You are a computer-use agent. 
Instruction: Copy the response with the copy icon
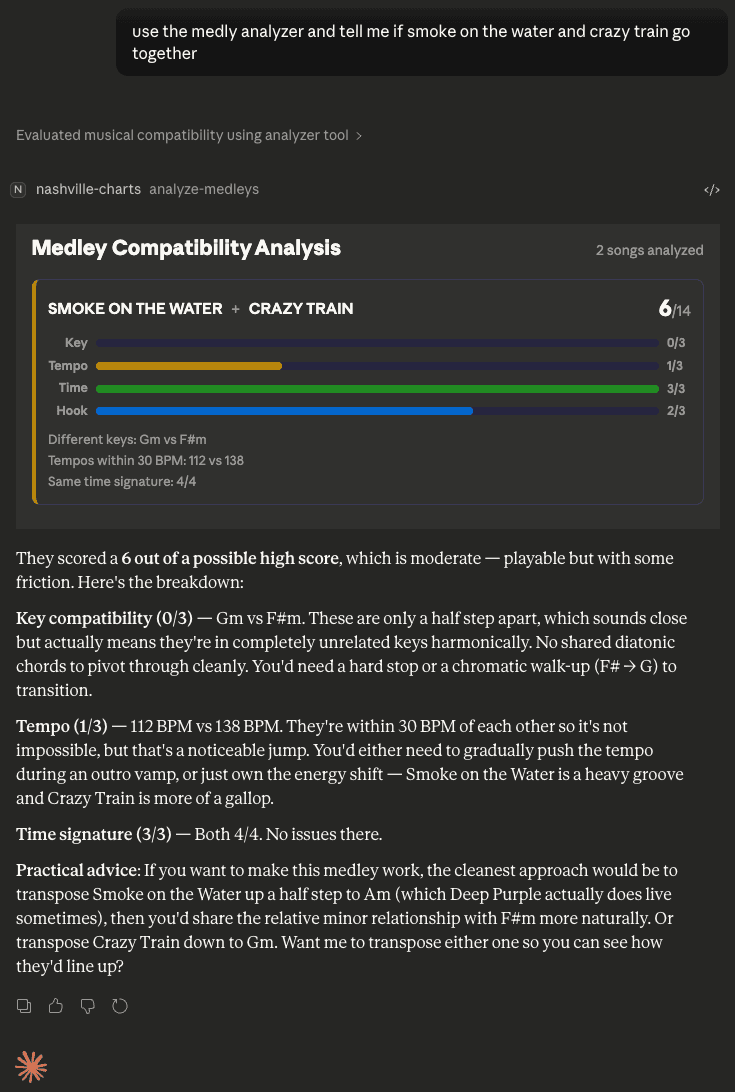click(25, 1006)
